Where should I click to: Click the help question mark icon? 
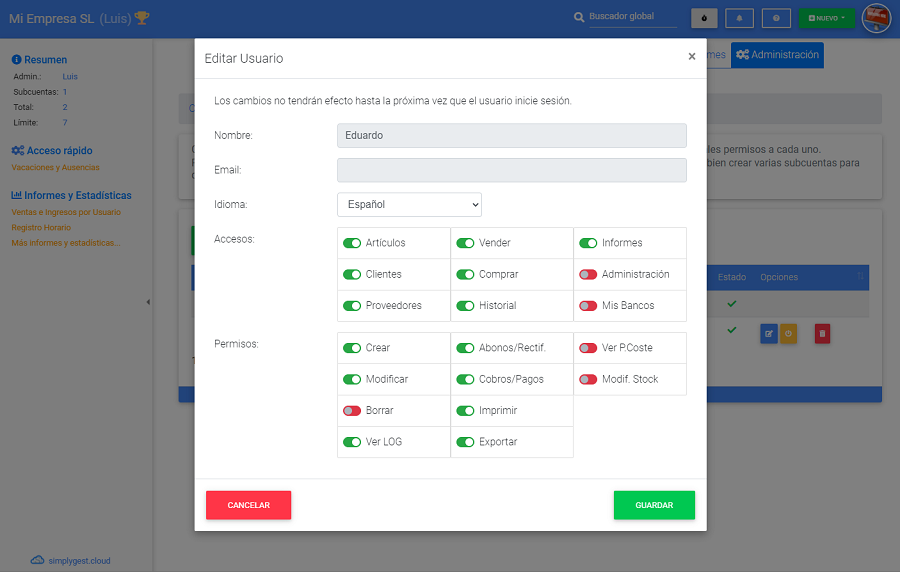pos(776,18)
